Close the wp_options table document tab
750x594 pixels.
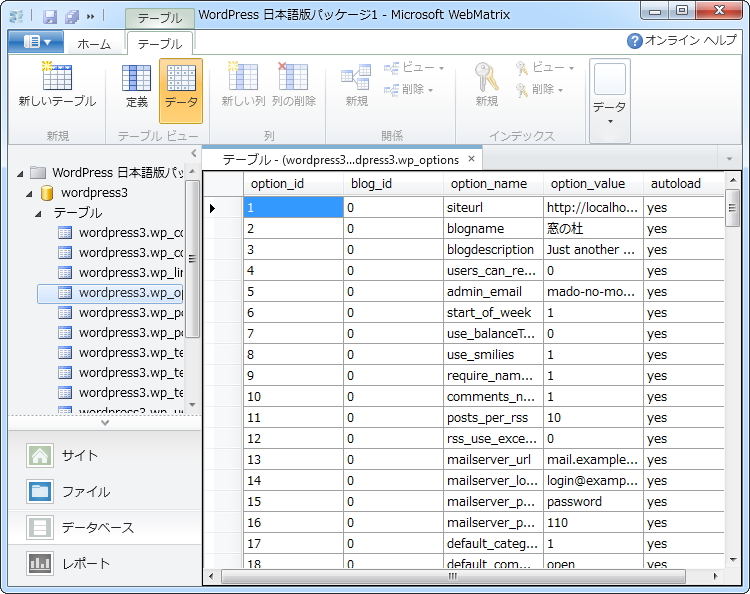tap(471, 159)
